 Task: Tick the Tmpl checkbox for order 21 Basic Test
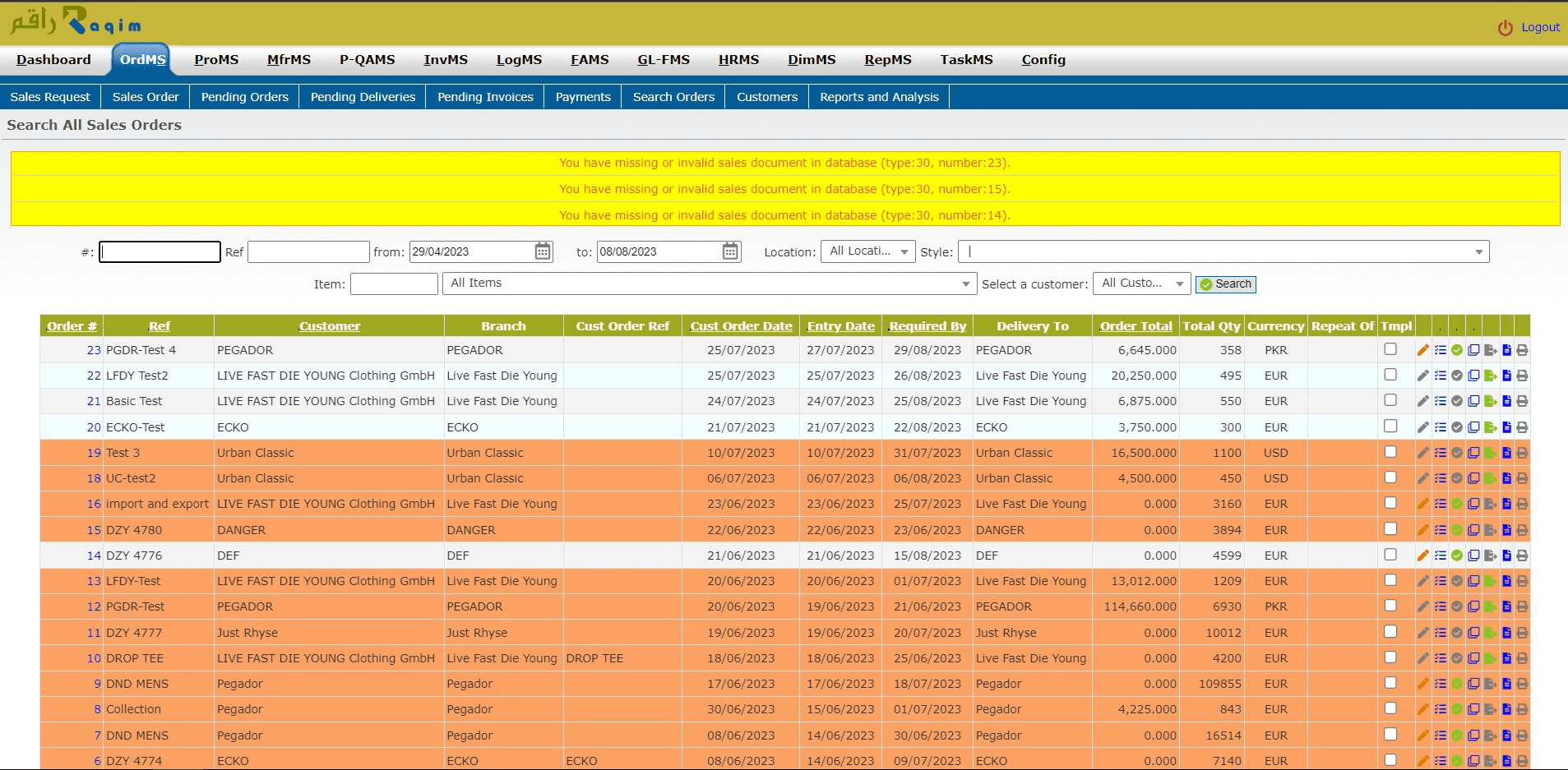1390,400
